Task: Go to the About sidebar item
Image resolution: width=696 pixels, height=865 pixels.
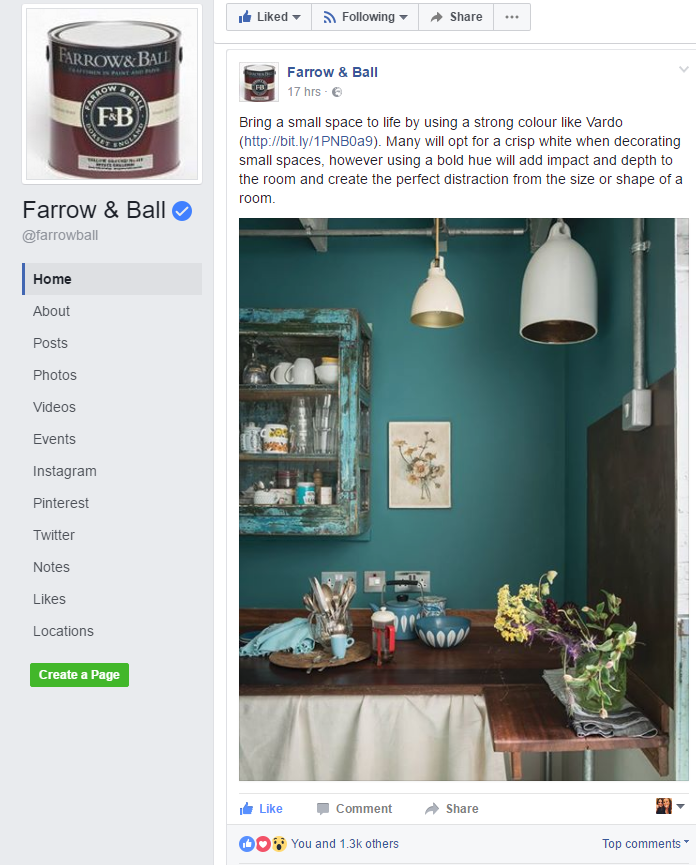Action: point(51,311)
